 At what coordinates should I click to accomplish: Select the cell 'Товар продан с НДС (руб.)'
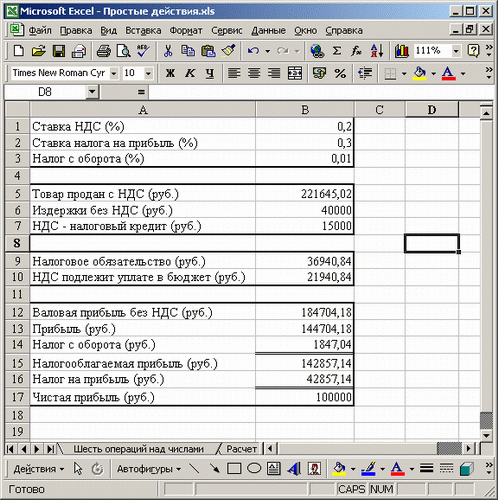point(143,194)
